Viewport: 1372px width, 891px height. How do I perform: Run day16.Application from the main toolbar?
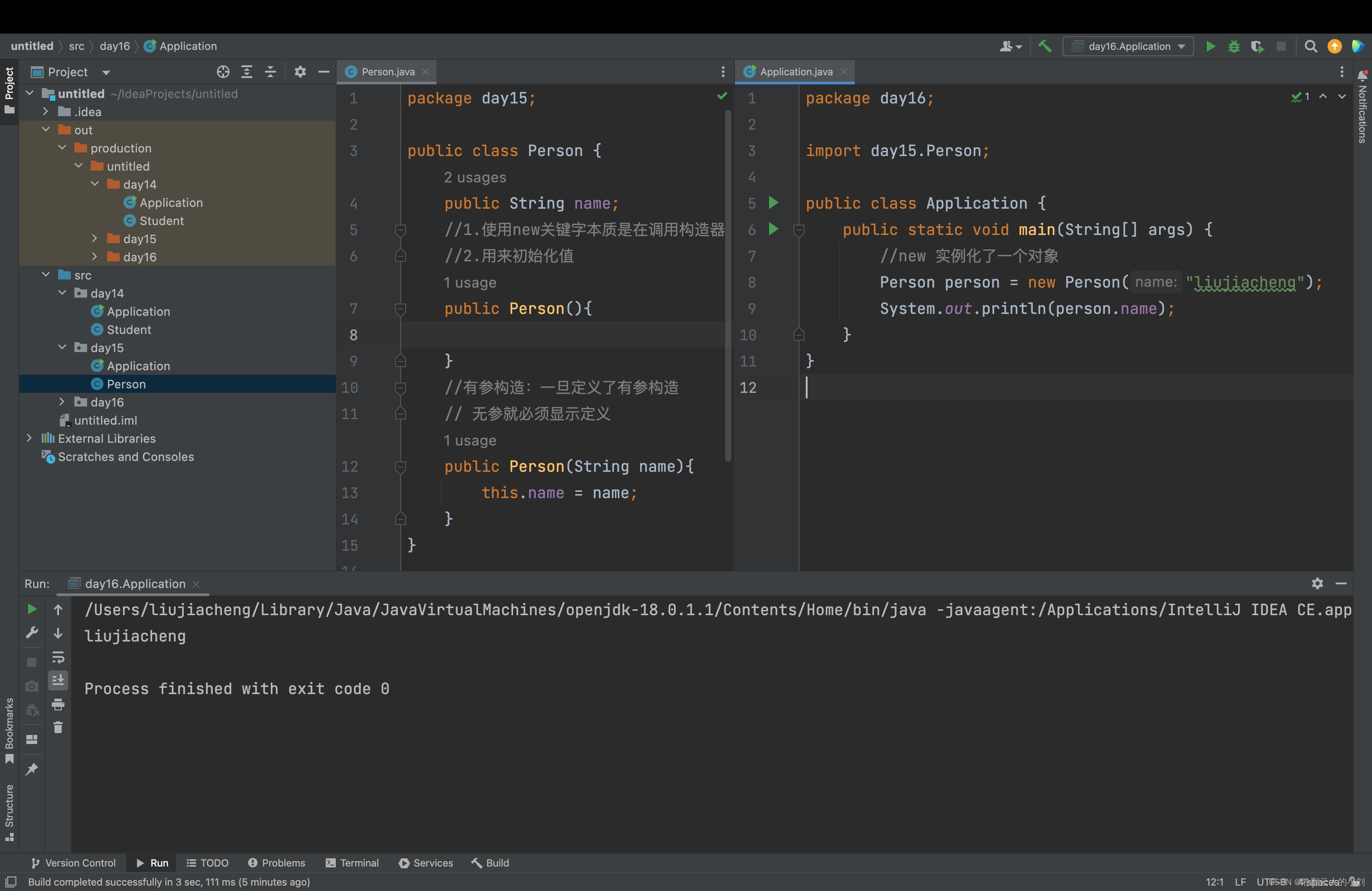click(1210, 46)
